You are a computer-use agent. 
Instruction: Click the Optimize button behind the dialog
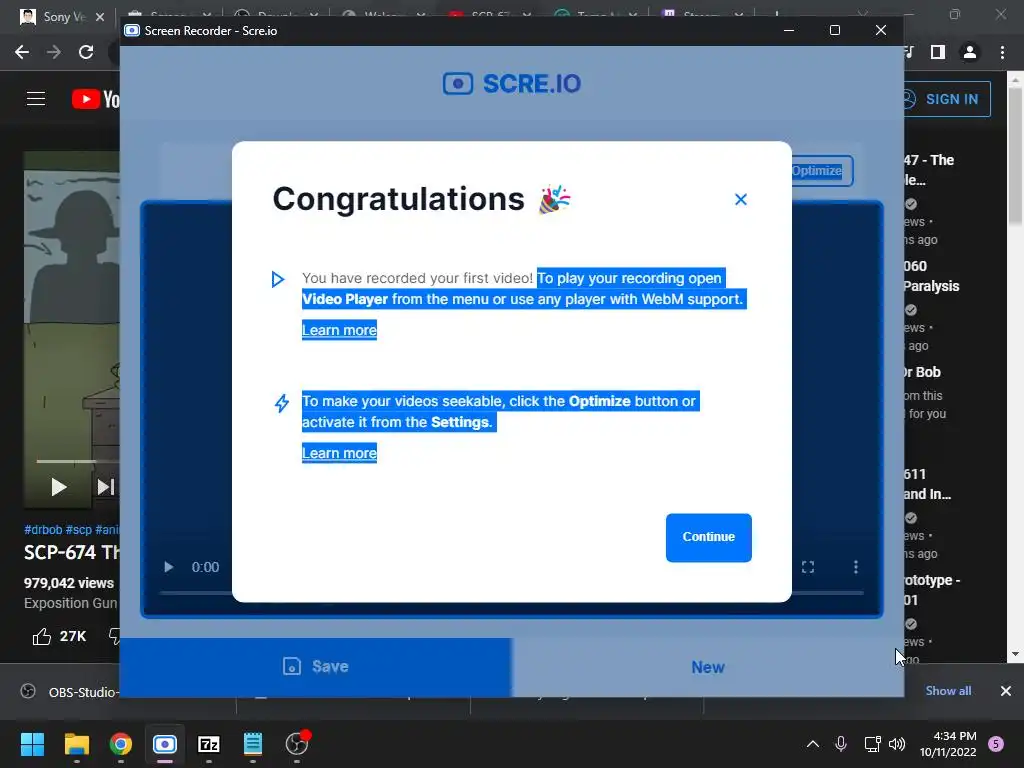point(822,170)
